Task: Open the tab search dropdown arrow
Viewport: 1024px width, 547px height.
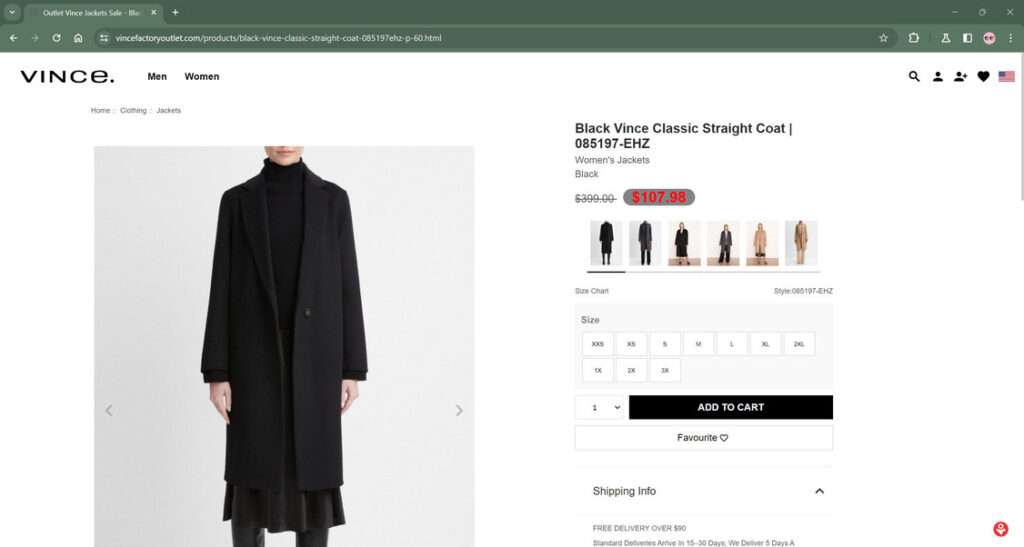Action: (12, 12)
